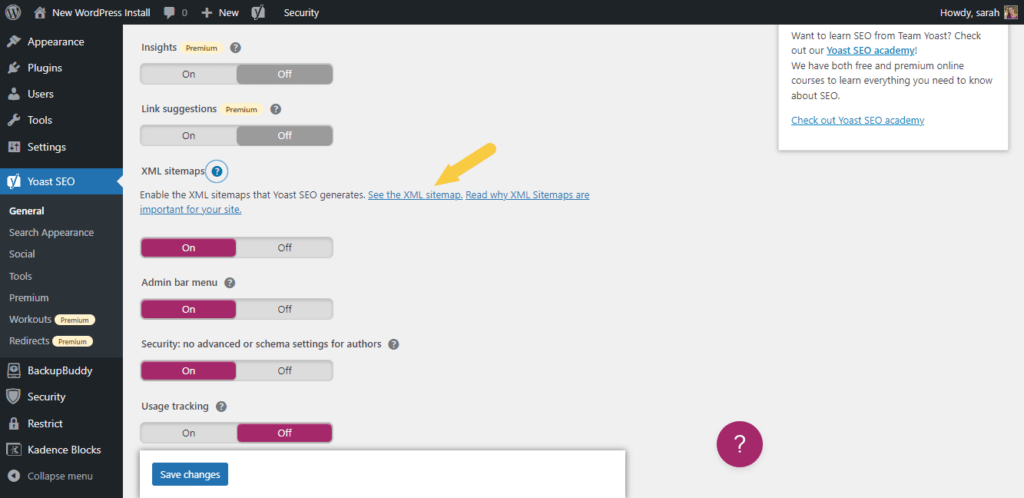
Task: Click the Insights help question mark icon
Action: 236,48
